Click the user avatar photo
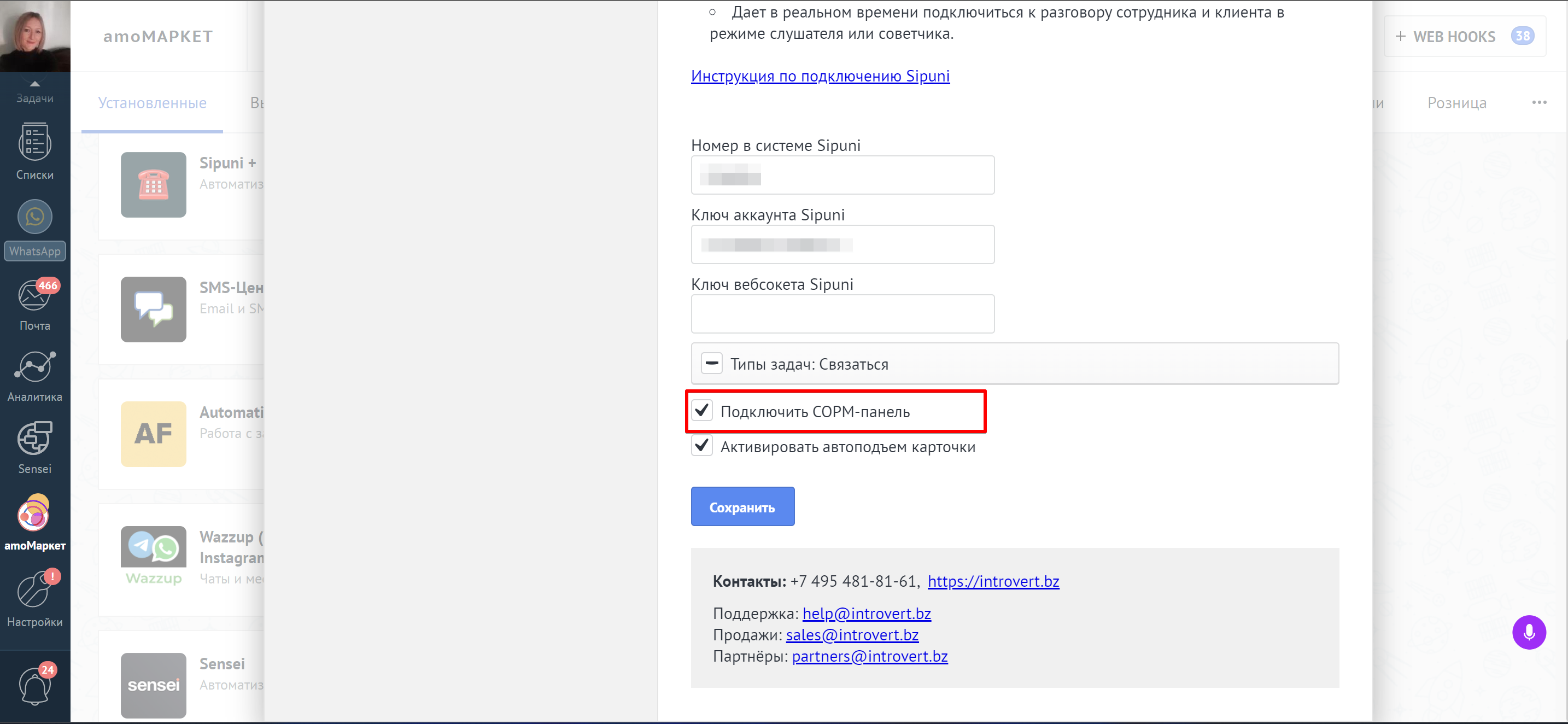This screenshot has width=1568, height=724. 34,36
